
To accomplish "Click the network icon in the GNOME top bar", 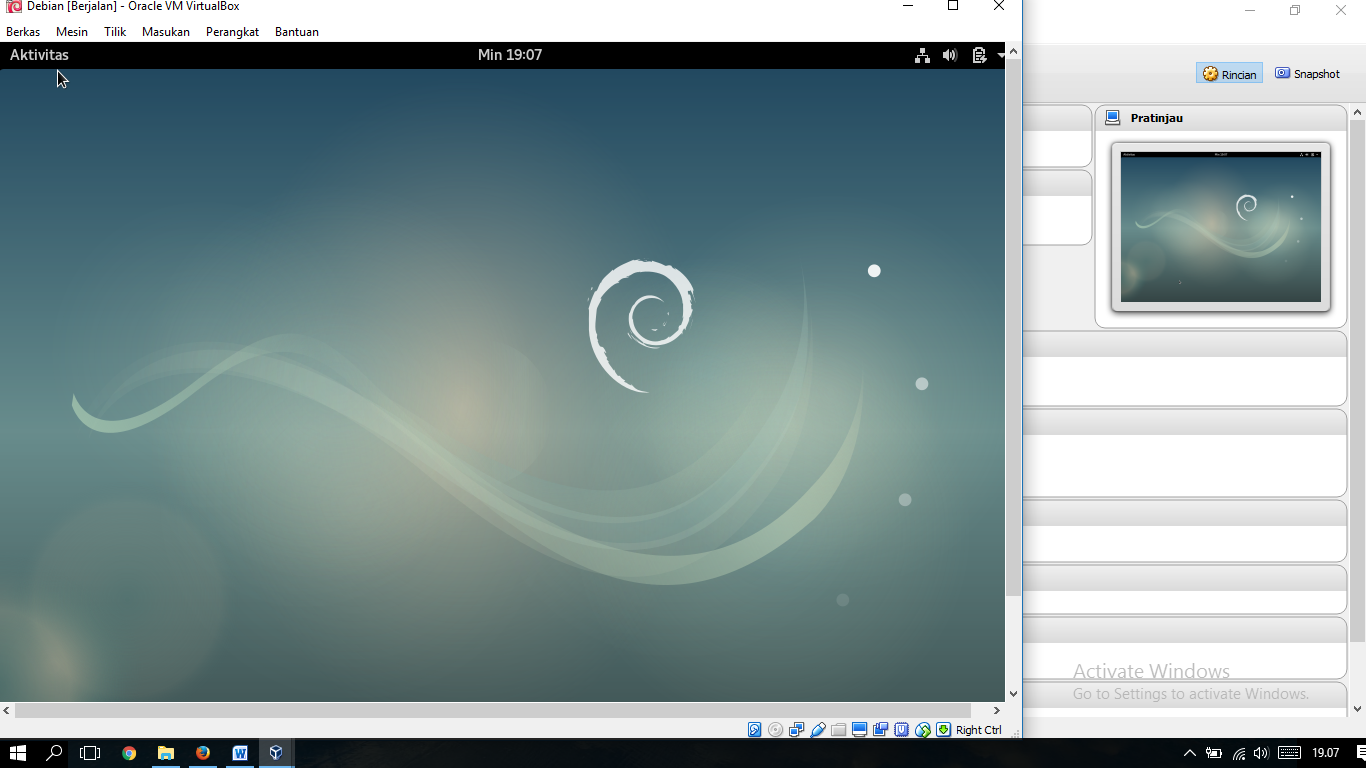I will click(922, 55).
